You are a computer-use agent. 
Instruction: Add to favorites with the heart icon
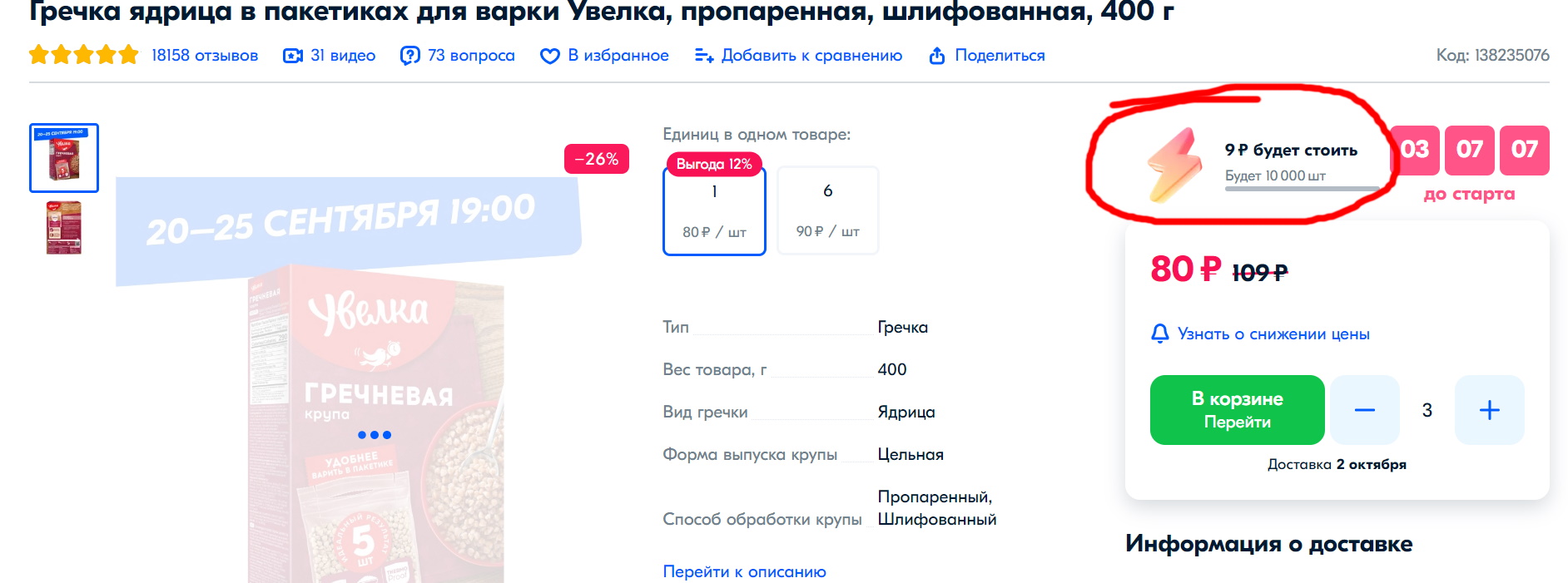549,56
